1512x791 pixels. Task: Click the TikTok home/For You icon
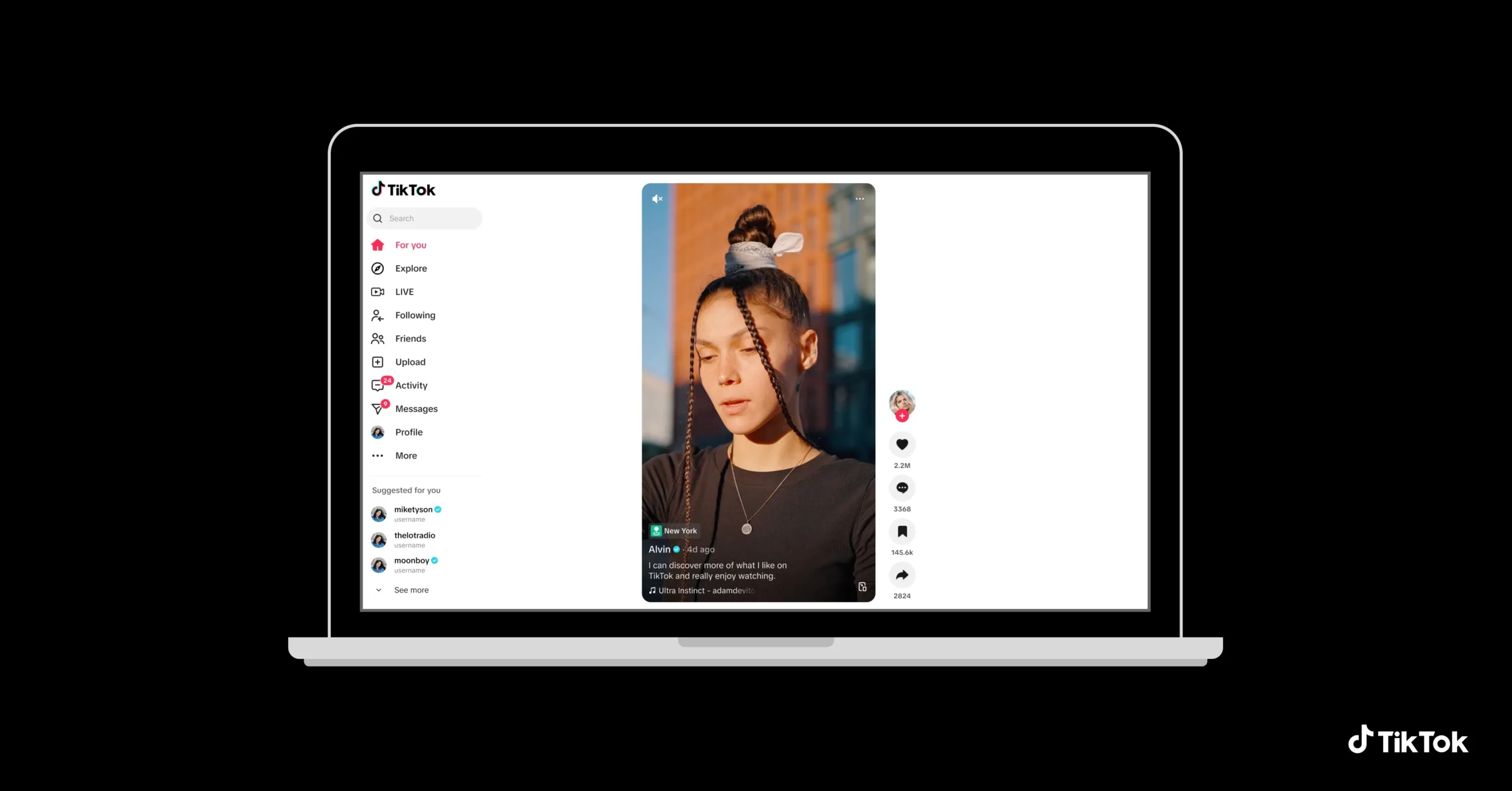click(x=378, y=244)
